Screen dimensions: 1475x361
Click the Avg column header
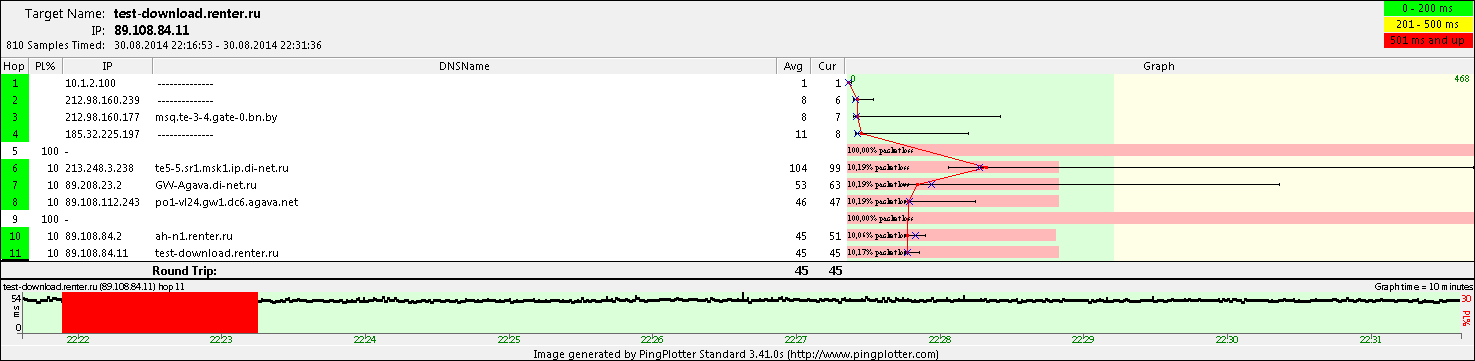pos(793,66)
